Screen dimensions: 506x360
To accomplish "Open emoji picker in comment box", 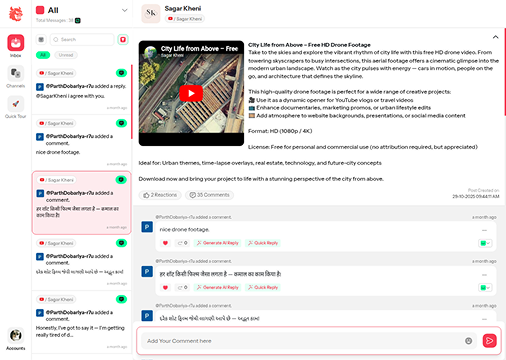I will pyautogui.click(x=469, y=341).
